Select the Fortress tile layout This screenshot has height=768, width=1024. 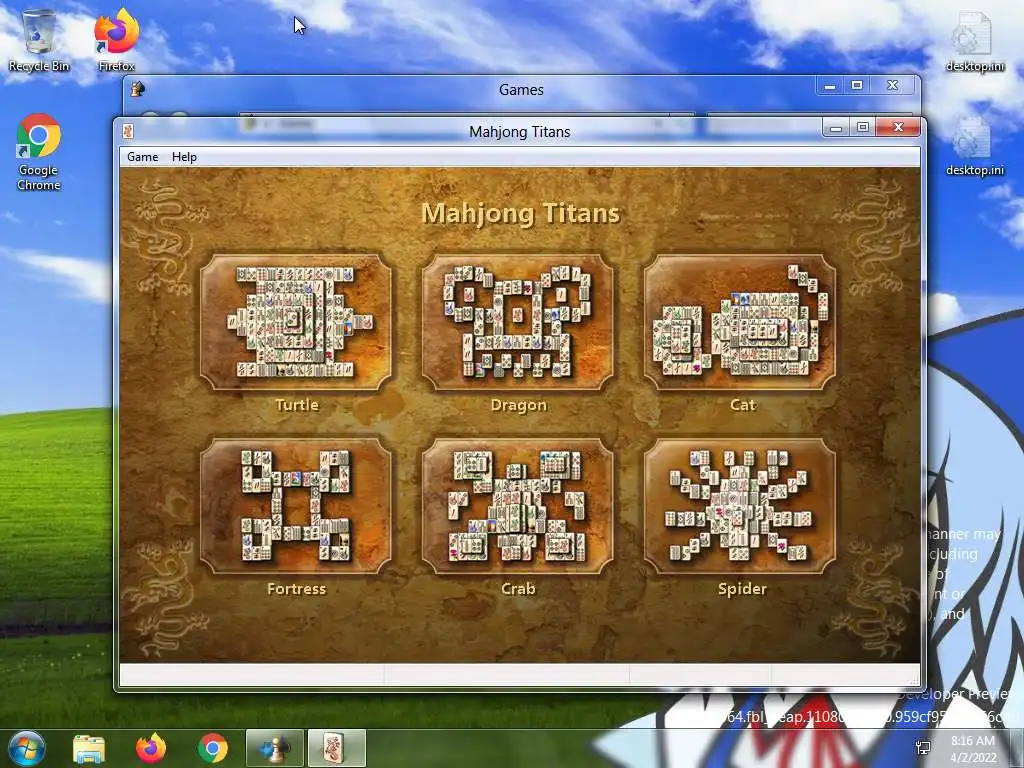pyautogui.click(x=296, y=505)
